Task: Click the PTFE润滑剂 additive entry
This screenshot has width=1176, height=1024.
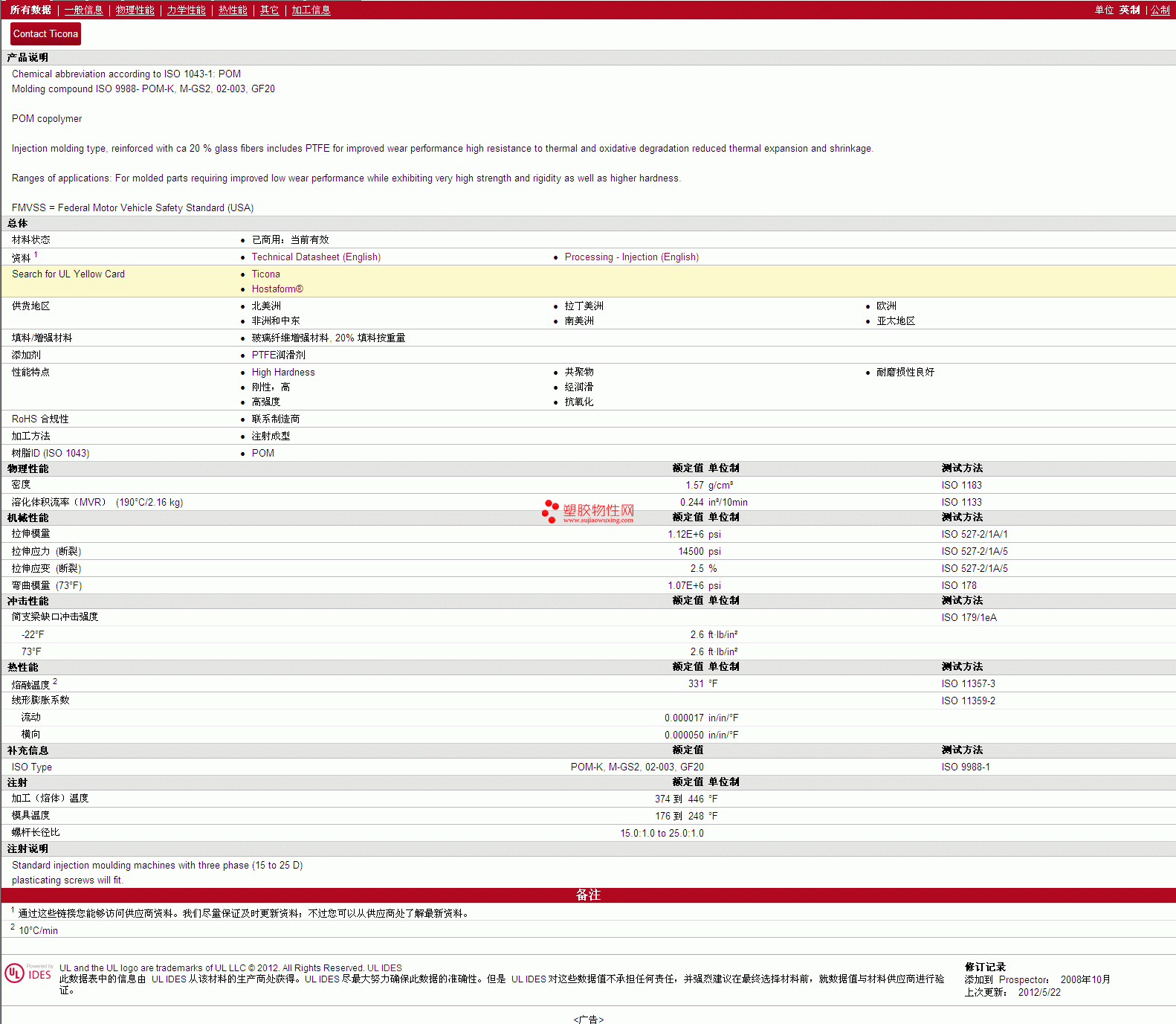Action: (278, 355)
